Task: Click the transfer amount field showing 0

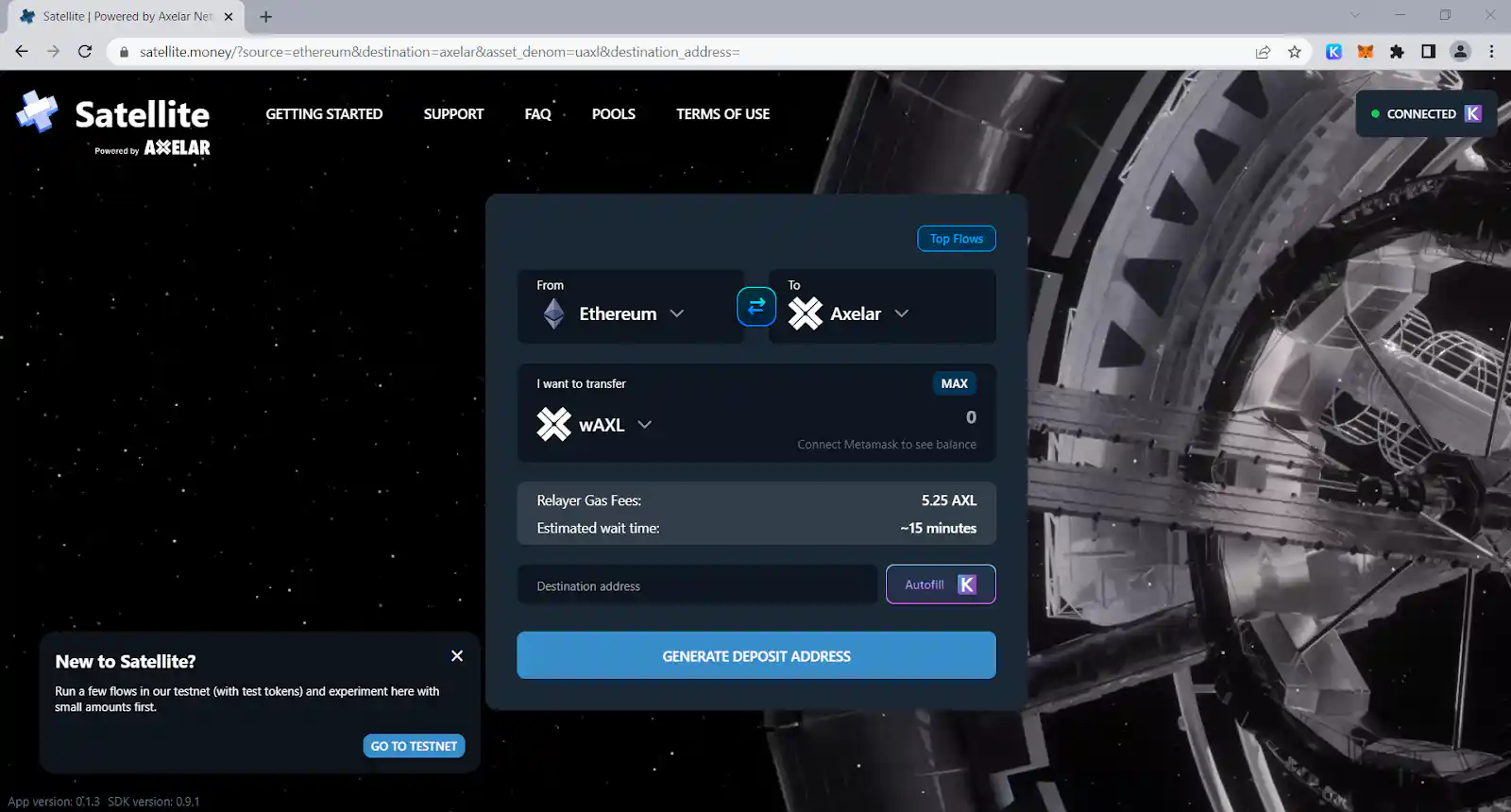Action: tap(971, 417)
